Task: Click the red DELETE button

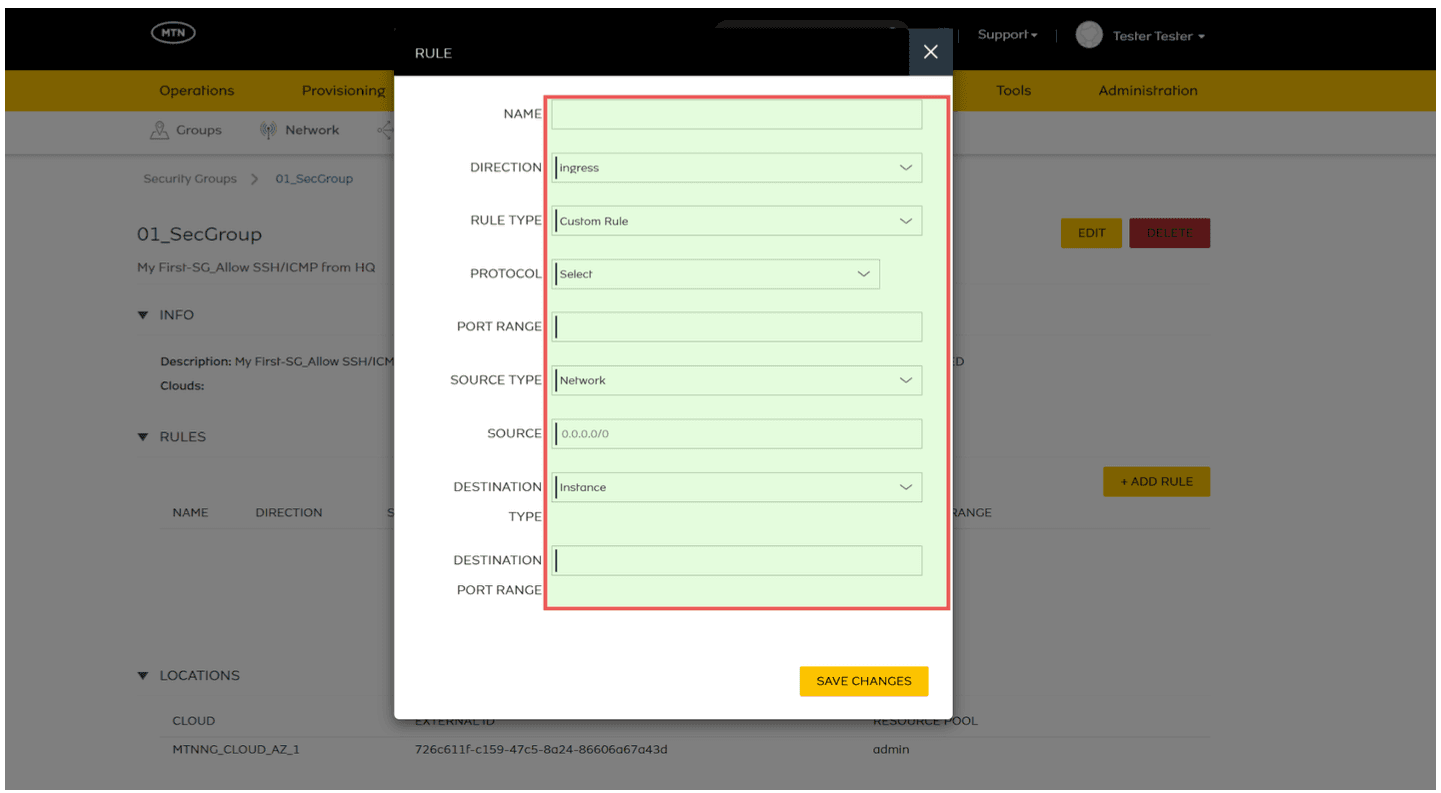Action: point(1170,233)
